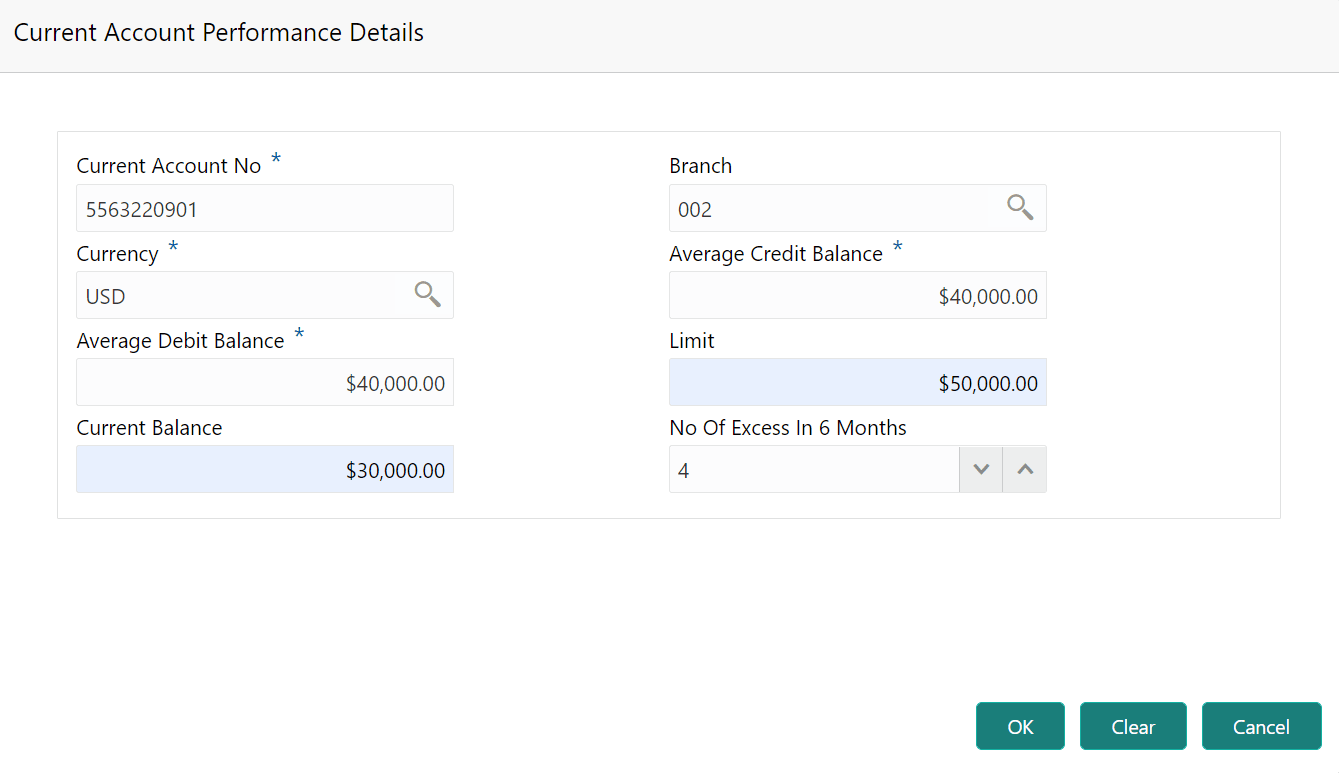Click the Limit field showing $50,000.00

[x=857, y=383]
